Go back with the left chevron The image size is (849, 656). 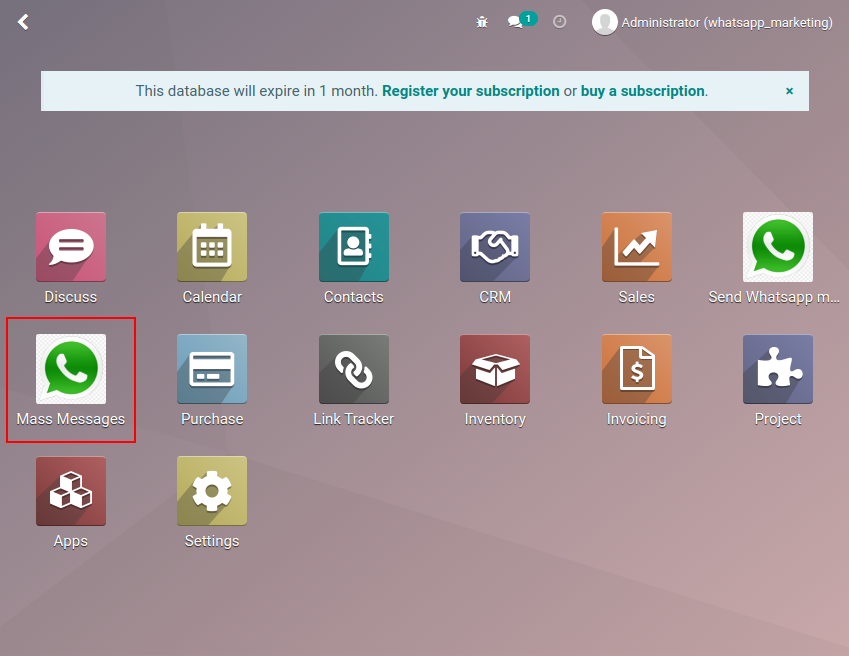click(23, 22)
